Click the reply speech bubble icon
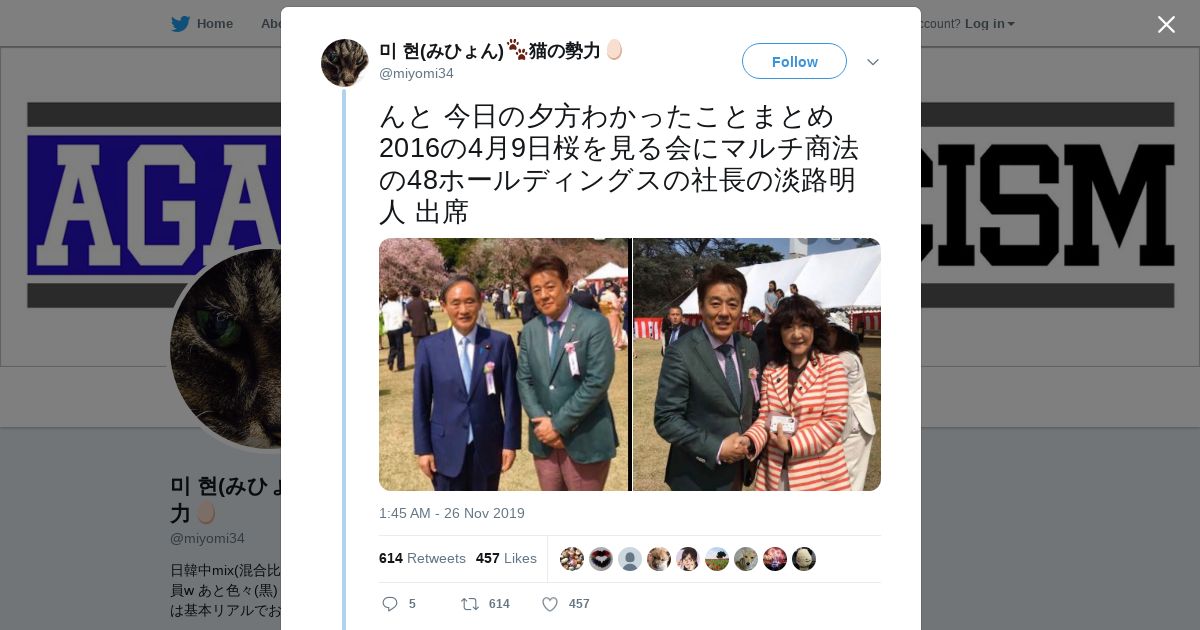The width and height of the screenshot is (1200, 630). point(390,604)
